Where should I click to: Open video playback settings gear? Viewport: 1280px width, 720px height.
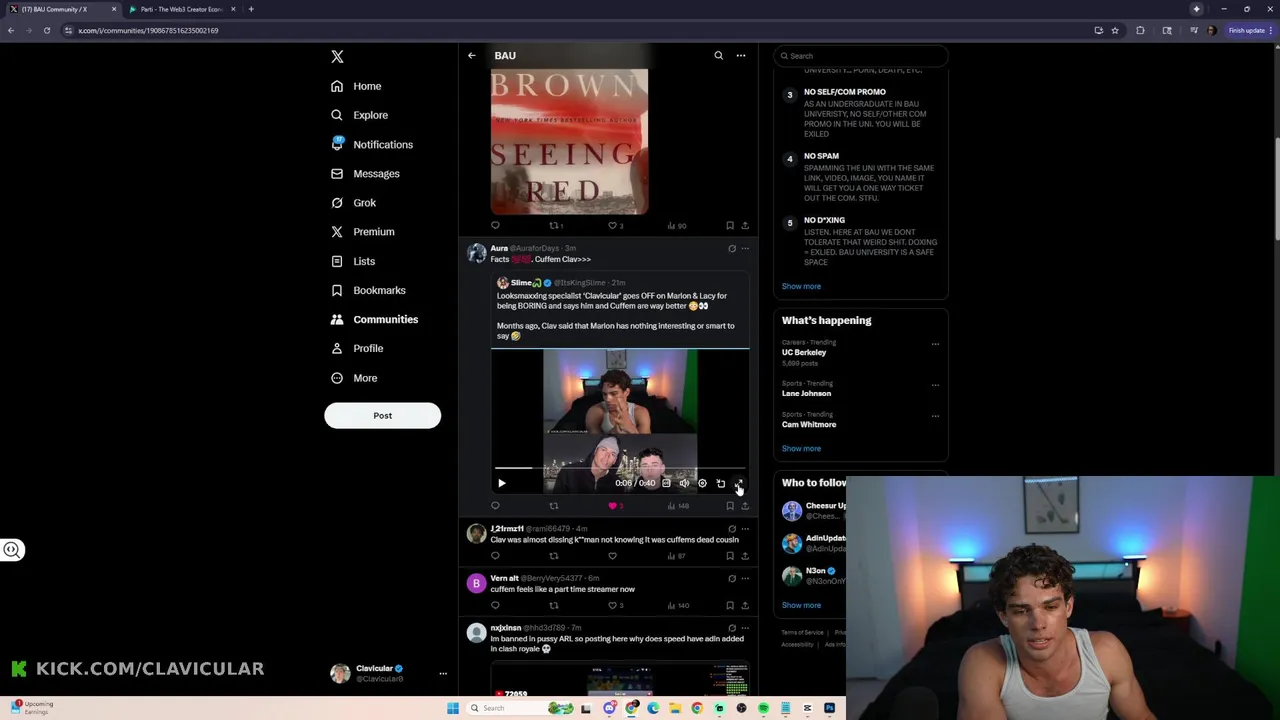(702, 483)
